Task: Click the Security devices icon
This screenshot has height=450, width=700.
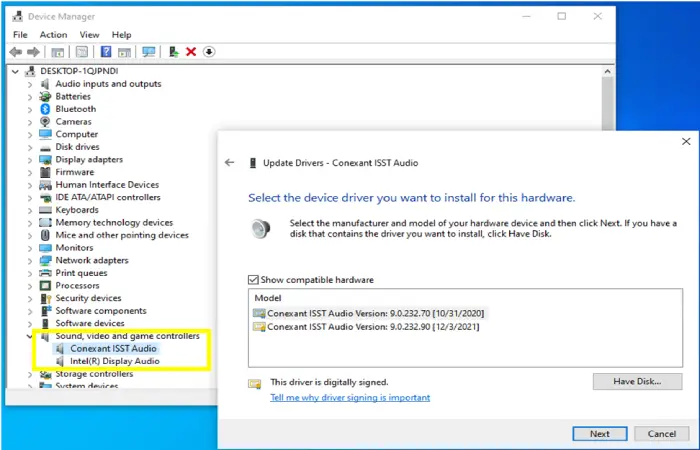Action: click(x=45, y=298)
